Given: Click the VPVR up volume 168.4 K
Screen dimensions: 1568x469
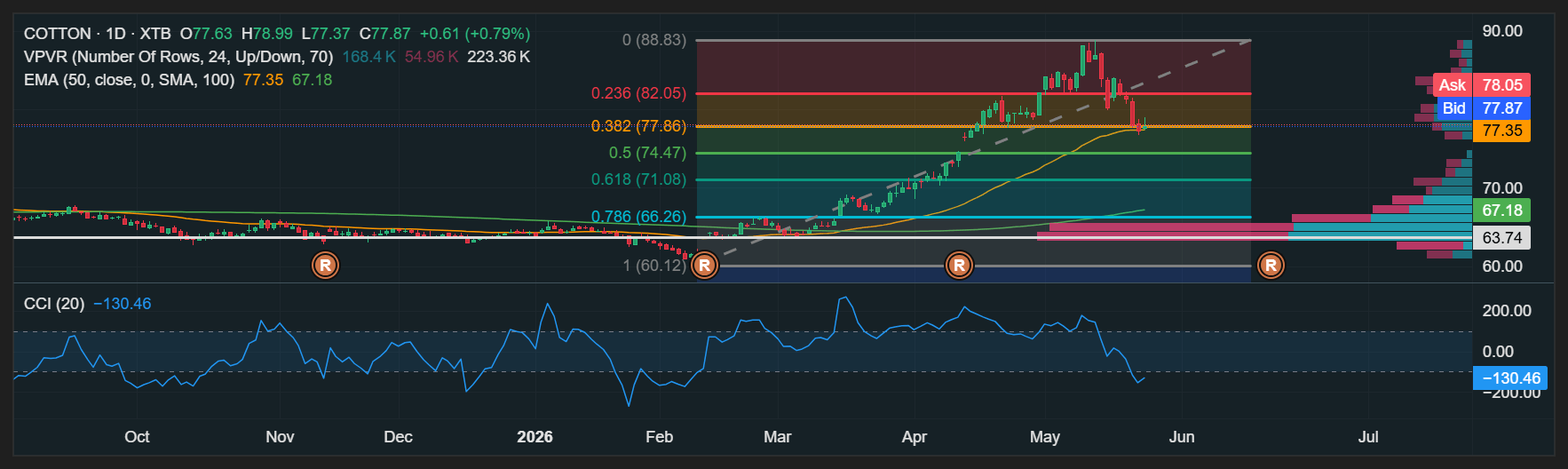Looking at the screenshot, I should pos(368,57).
